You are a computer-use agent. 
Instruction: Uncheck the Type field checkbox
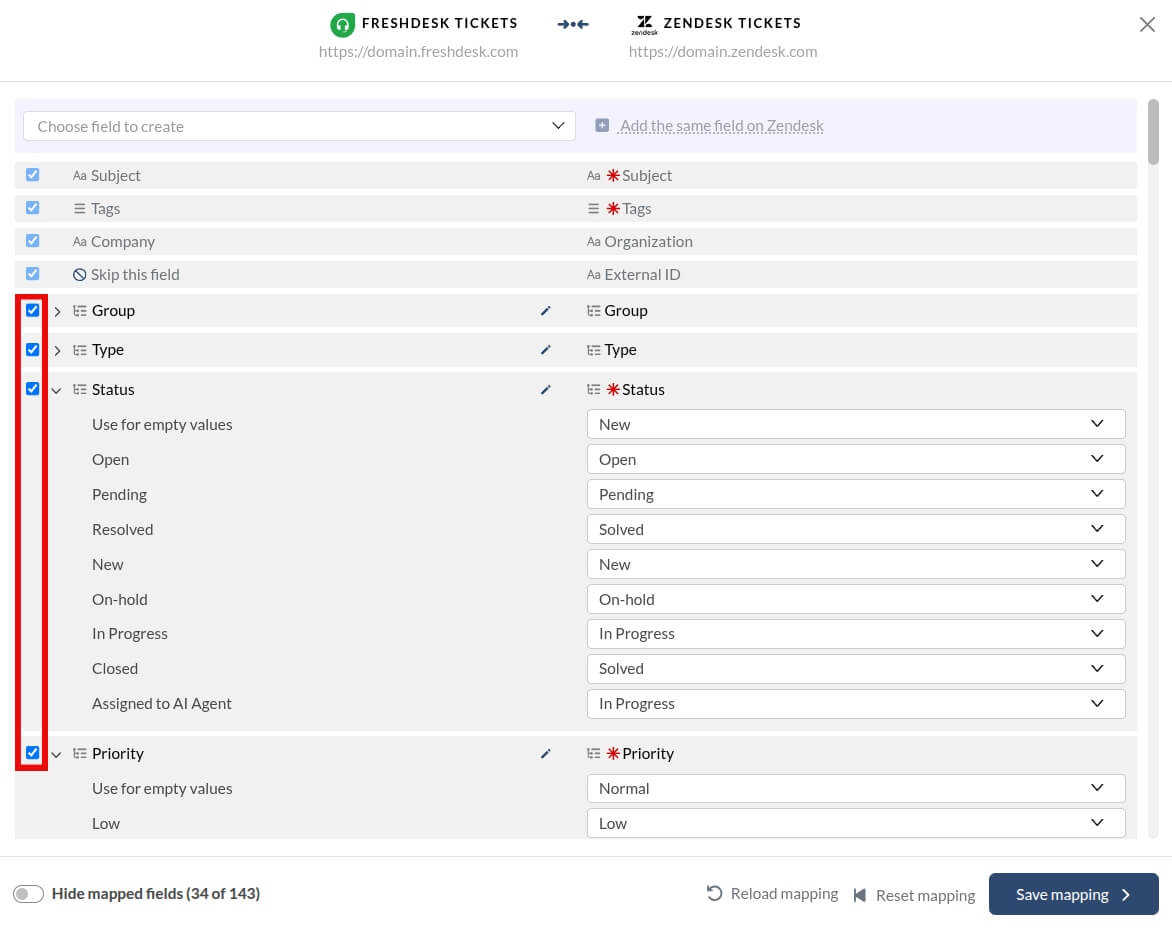point(32,350)
